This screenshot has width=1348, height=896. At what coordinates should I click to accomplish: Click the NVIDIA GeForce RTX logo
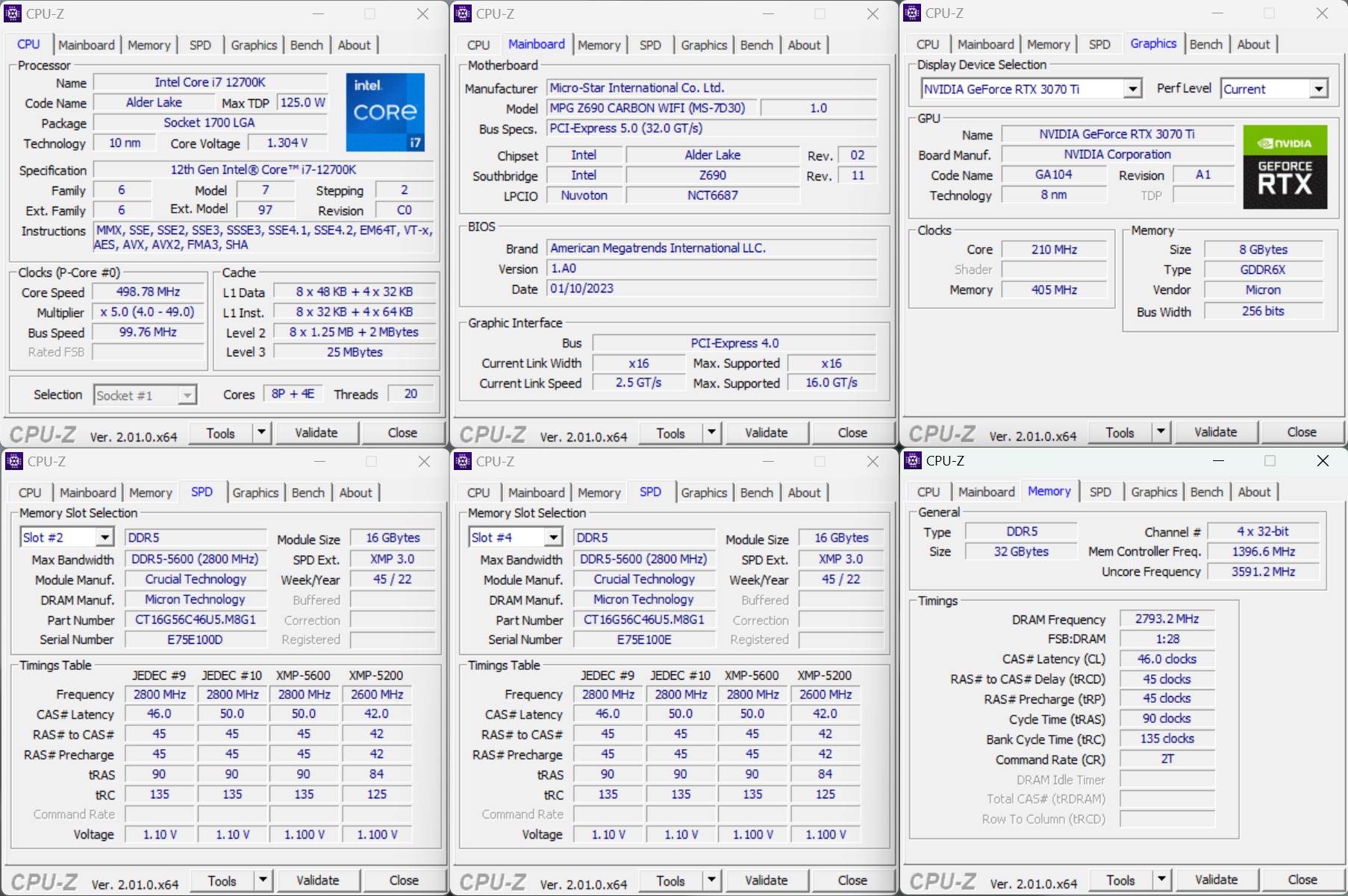click(x=1285, y=167)
